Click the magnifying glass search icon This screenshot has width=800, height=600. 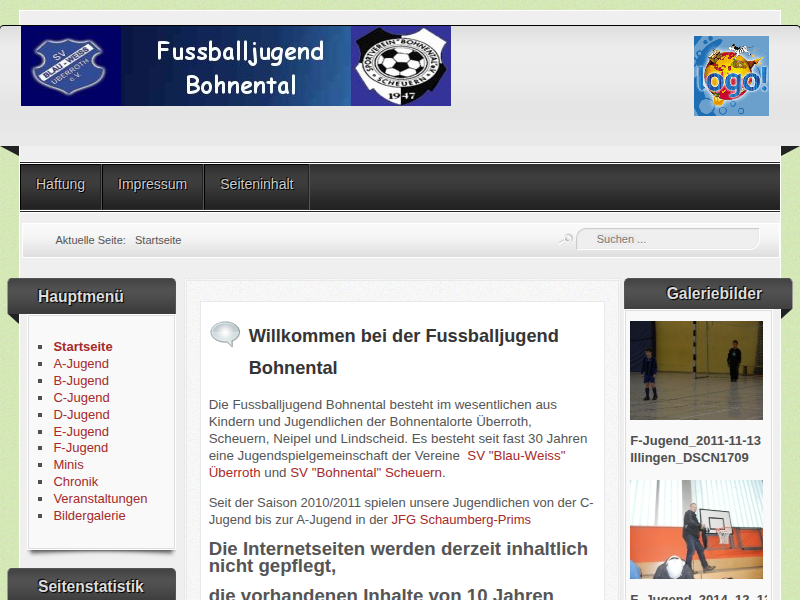pyautogui.click(x=566, y=239)
